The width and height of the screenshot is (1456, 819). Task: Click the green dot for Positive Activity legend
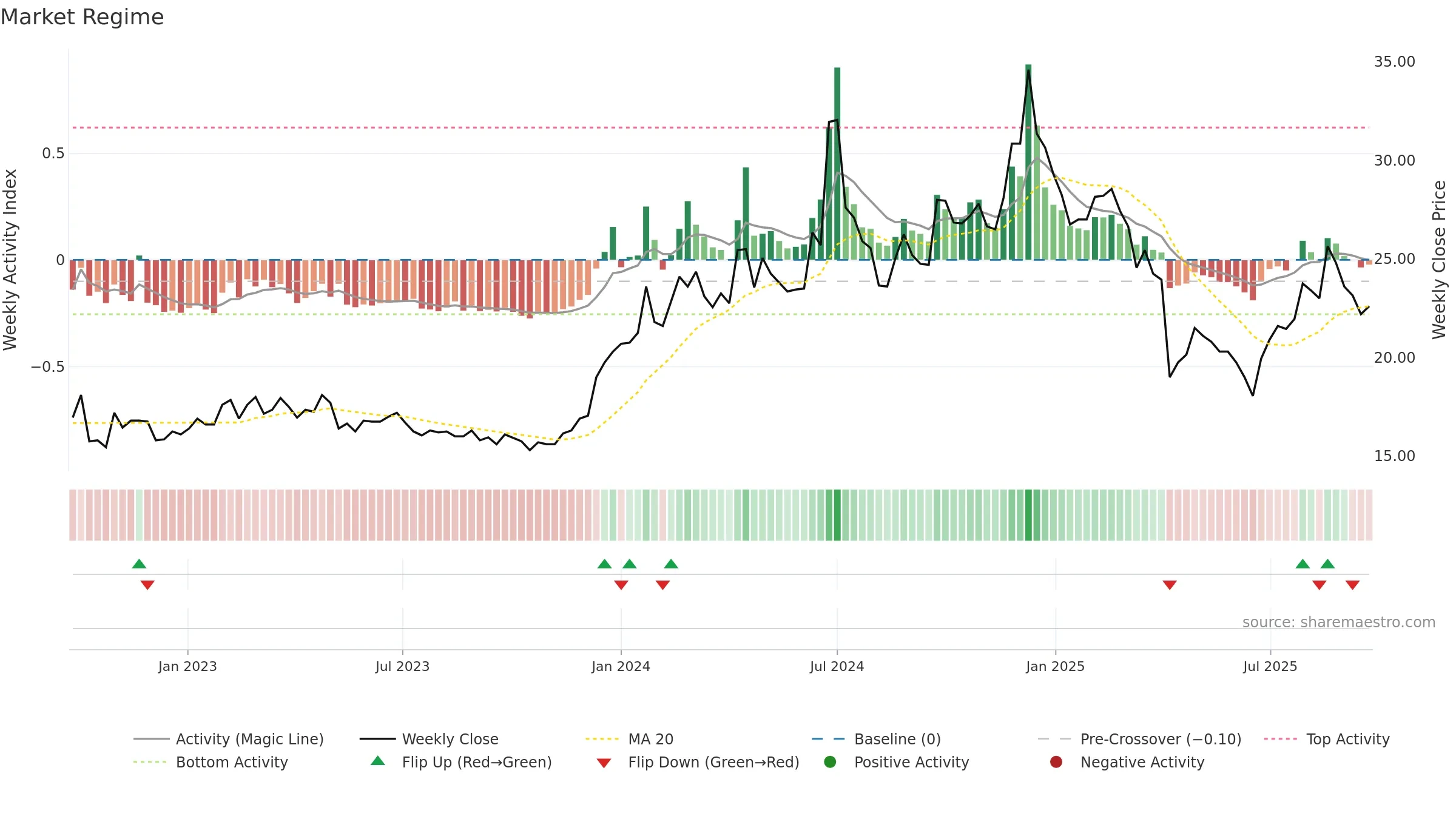[x=830, y=761]
